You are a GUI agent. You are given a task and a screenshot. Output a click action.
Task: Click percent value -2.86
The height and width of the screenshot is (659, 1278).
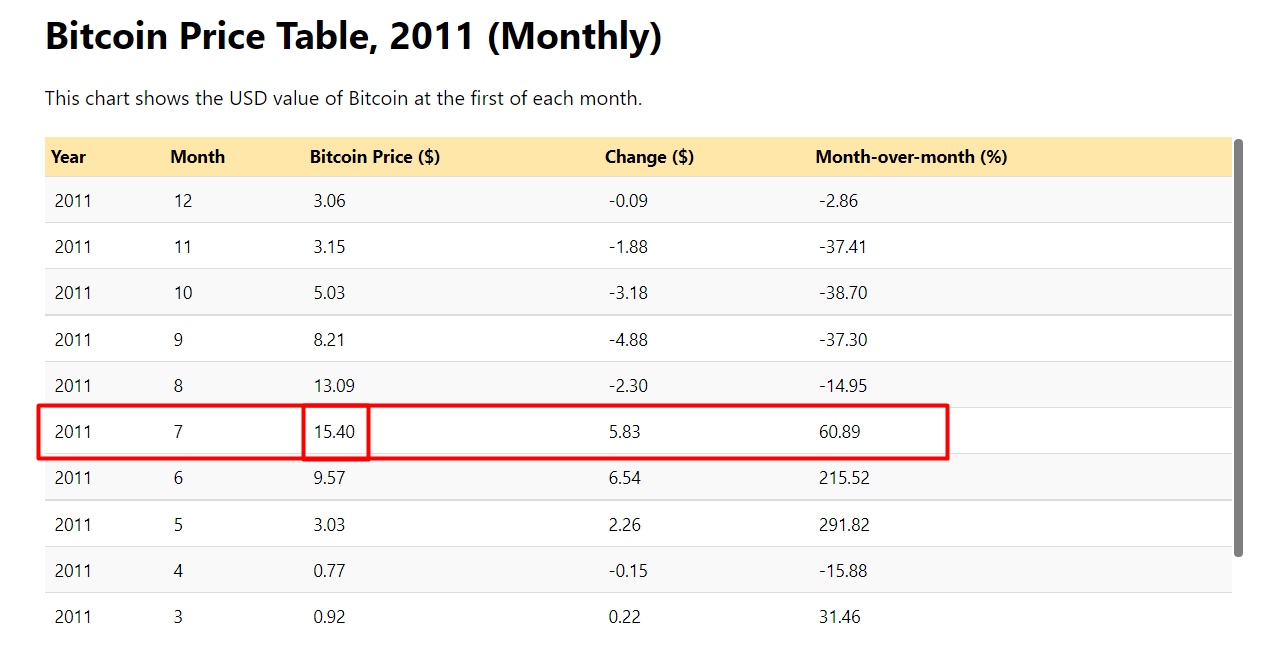click(x=838, y=201)
